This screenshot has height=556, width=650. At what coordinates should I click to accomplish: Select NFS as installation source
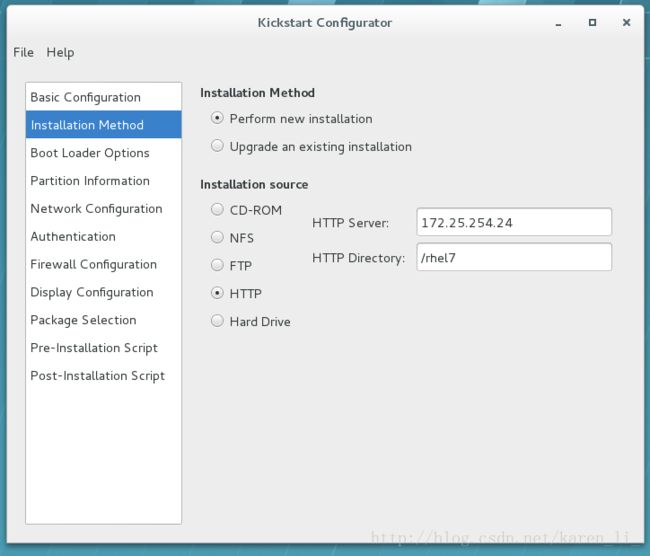(x=217, y=238)
